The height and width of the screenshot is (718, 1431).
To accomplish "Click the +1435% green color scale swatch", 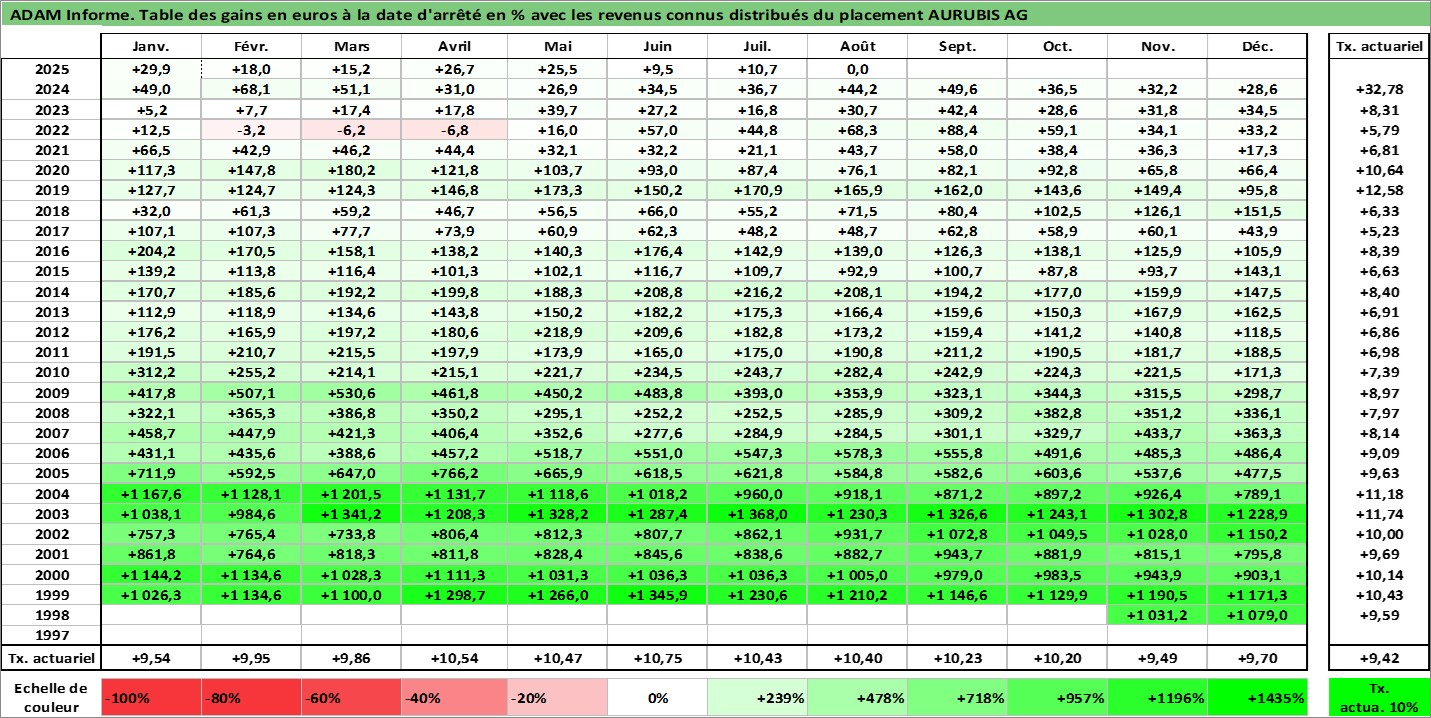I will click(x=1258, y=698).
